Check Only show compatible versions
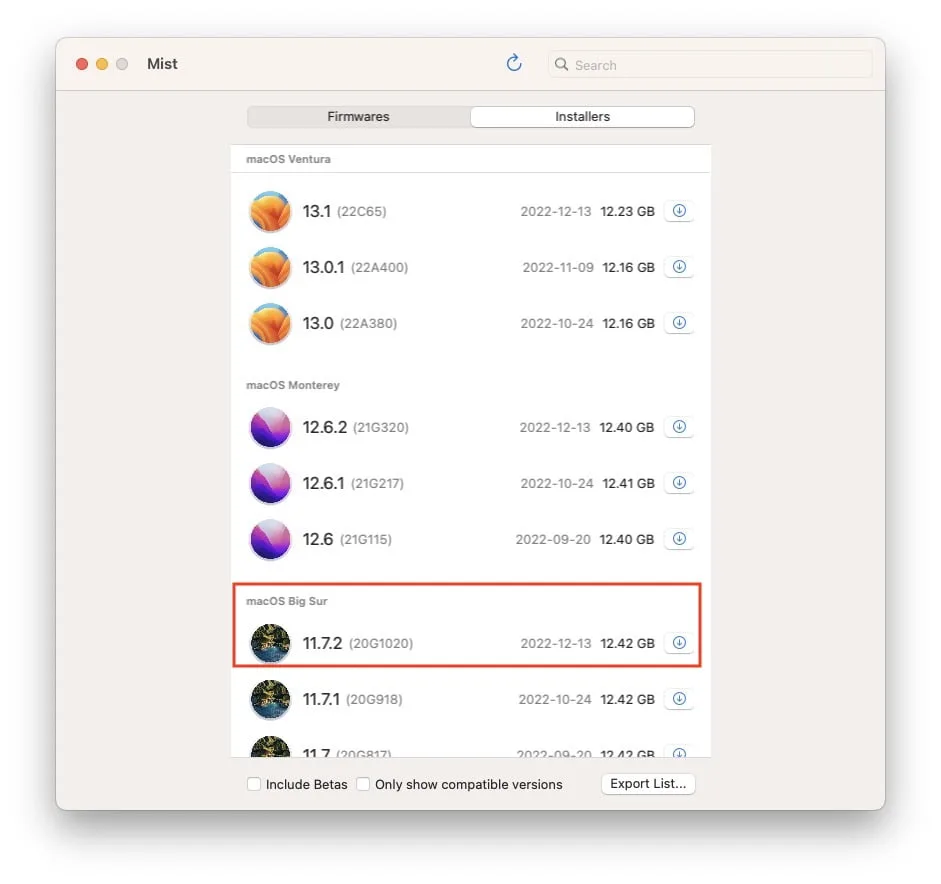The height and width of the screenshot is (884, 941). (363, 784)
